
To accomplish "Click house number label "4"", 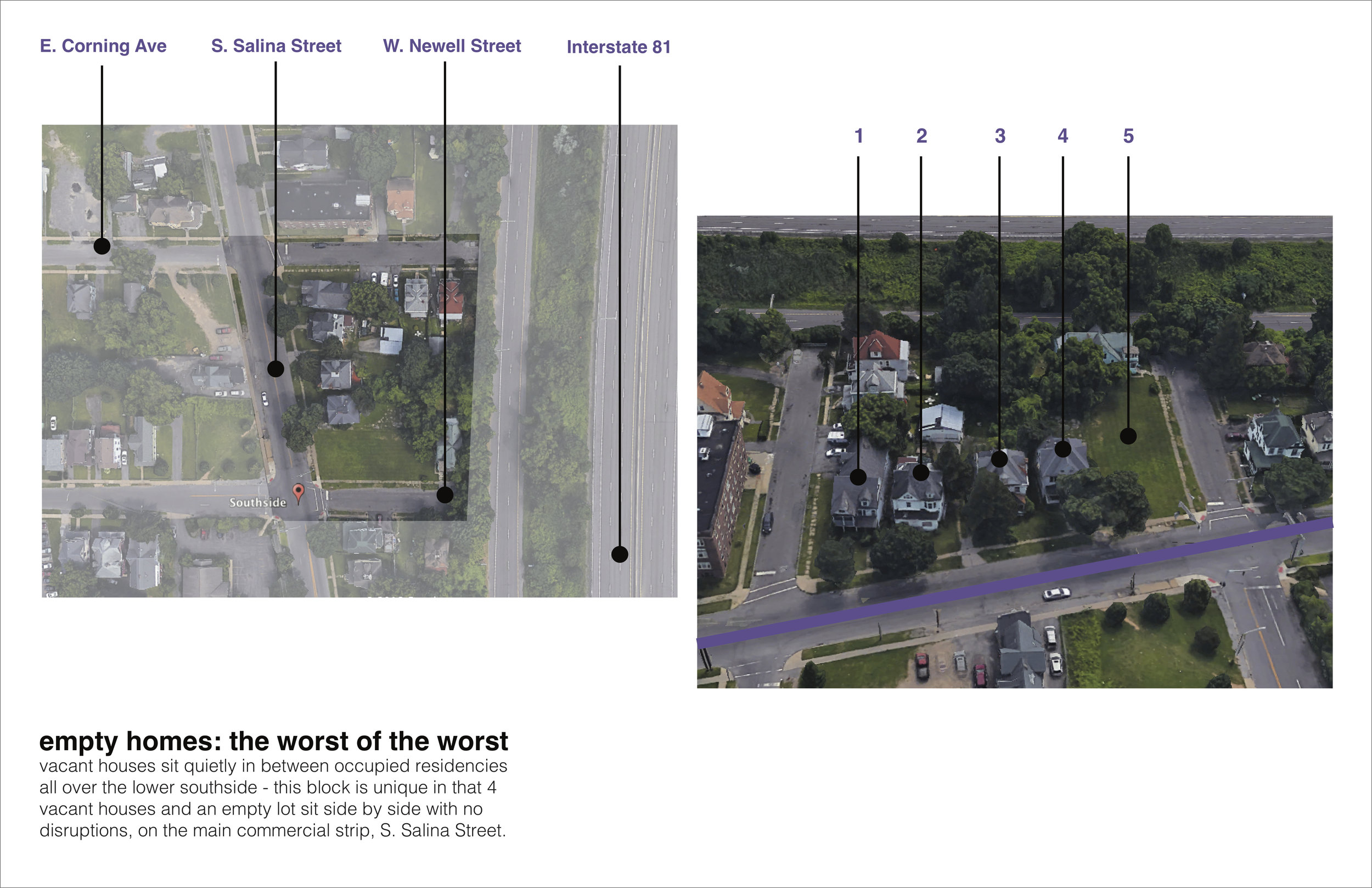I will pos(1063,136).
